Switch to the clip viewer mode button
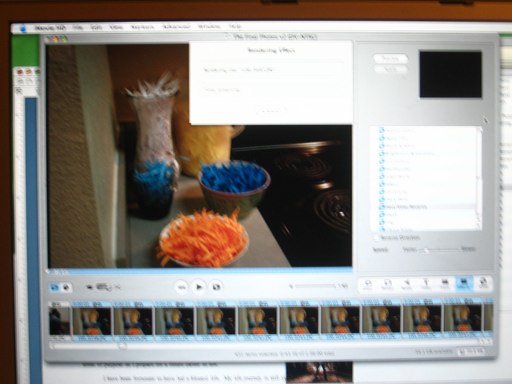512x384 pixels. pos(54,287)
